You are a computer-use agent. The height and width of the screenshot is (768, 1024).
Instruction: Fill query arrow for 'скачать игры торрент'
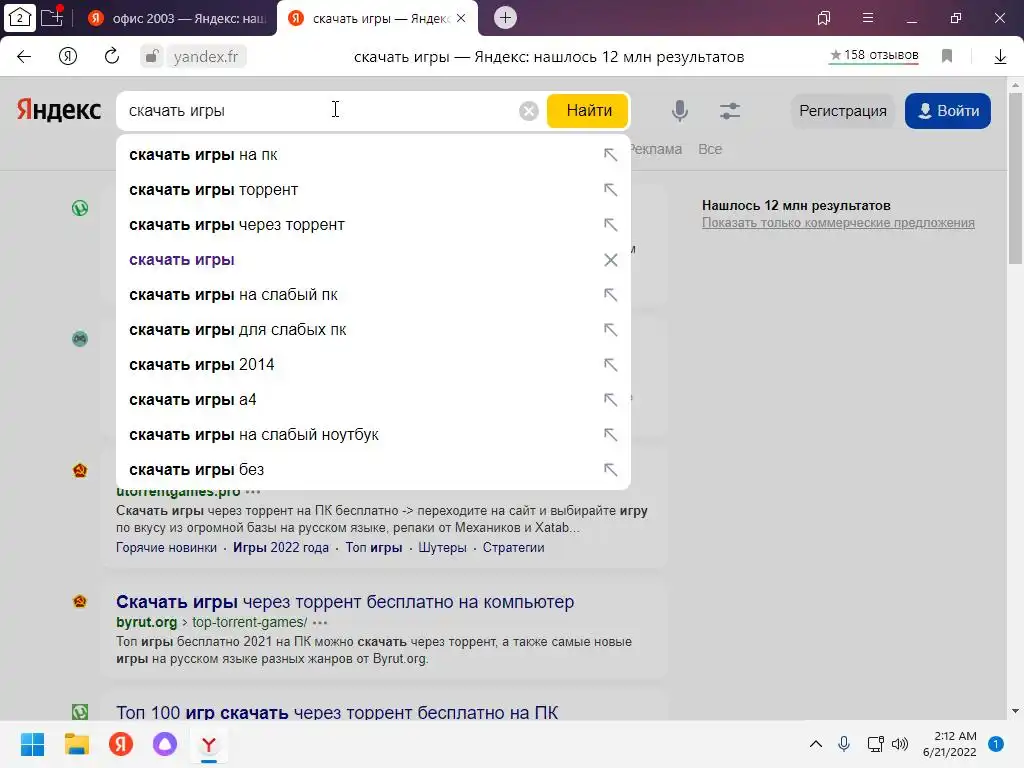pyautogui.click(x=611, y=190)
